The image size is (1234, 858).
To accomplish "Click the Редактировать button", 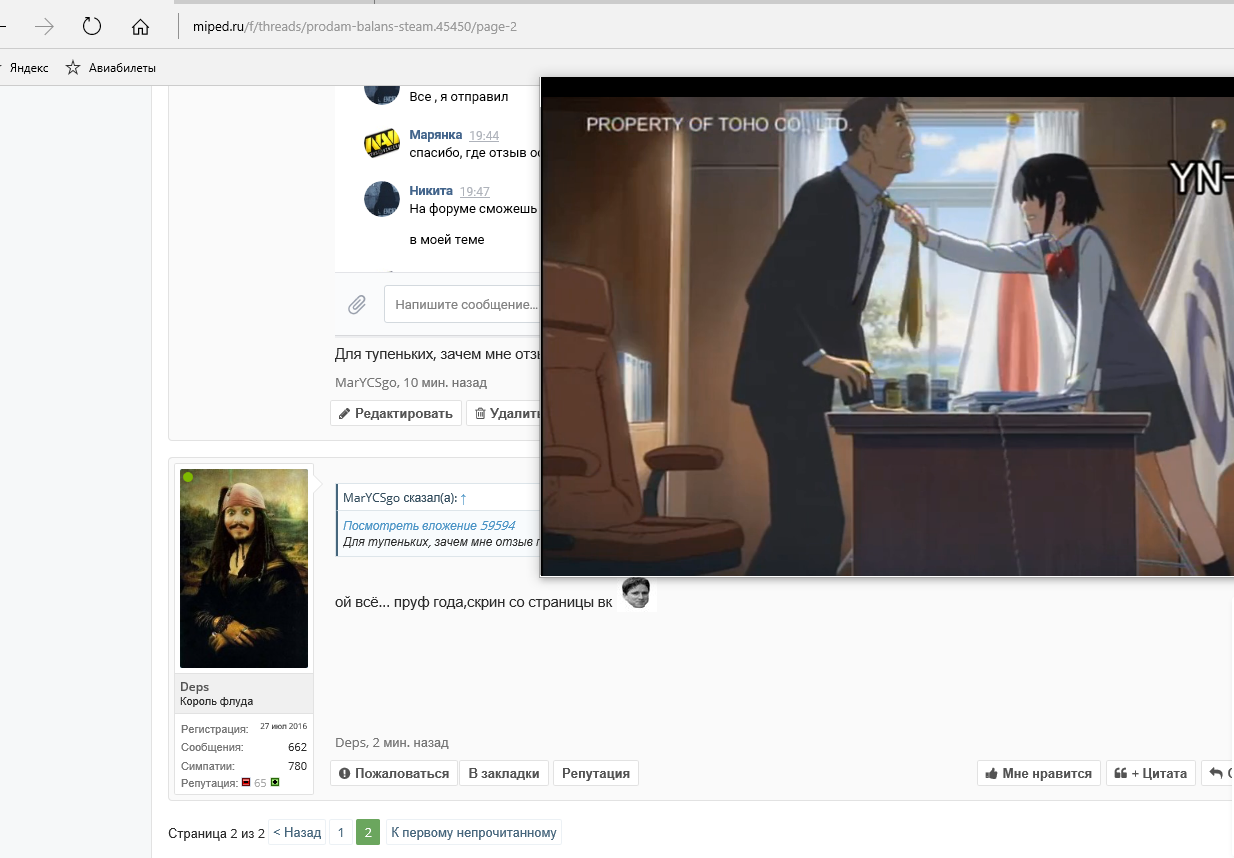I will coord(396,413).
